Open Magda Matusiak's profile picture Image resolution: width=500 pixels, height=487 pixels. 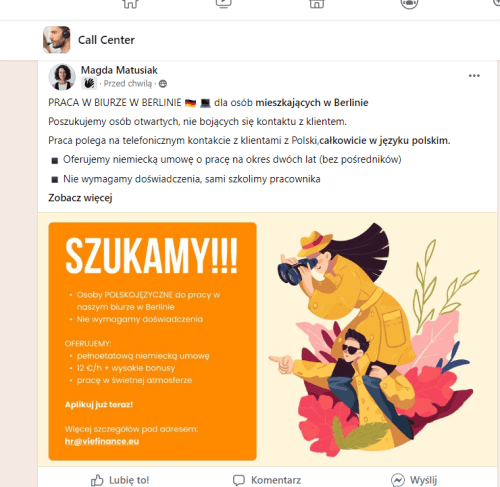point(62,77)
